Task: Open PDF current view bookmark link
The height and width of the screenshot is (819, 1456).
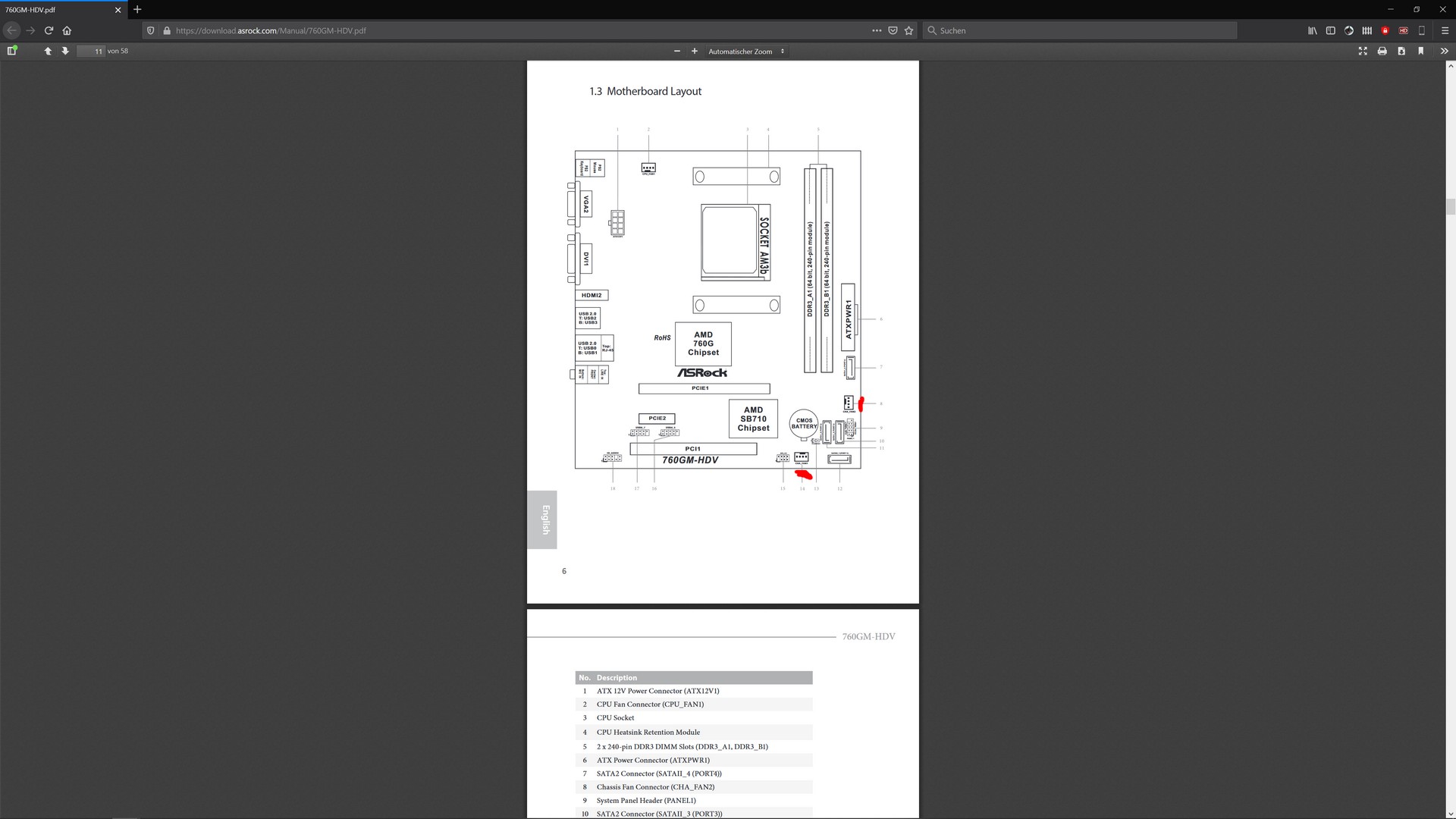Action: click(x=1420, y=51)
